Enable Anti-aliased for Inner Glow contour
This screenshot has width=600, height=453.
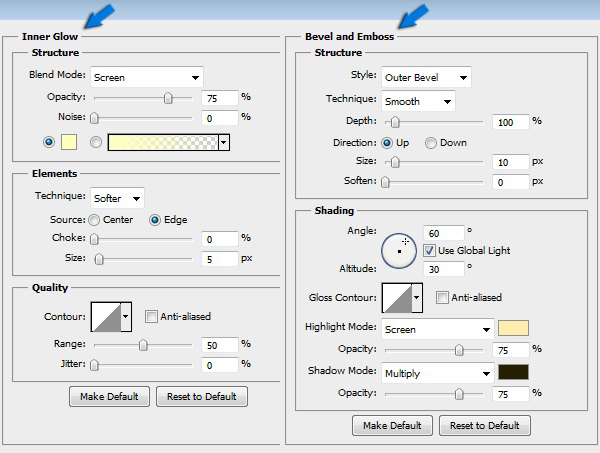pos(151,317)
